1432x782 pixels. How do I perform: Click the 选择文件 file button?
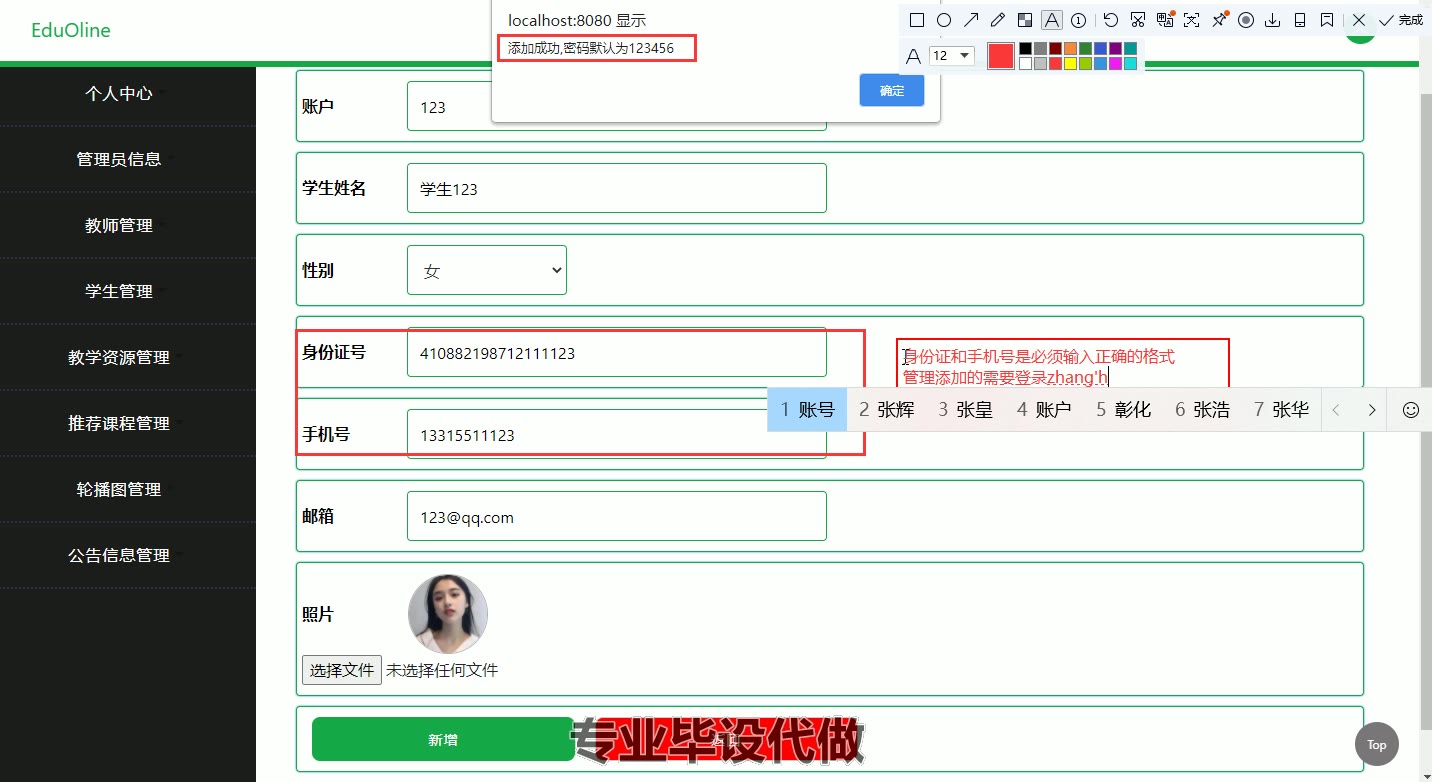point(342,670)
